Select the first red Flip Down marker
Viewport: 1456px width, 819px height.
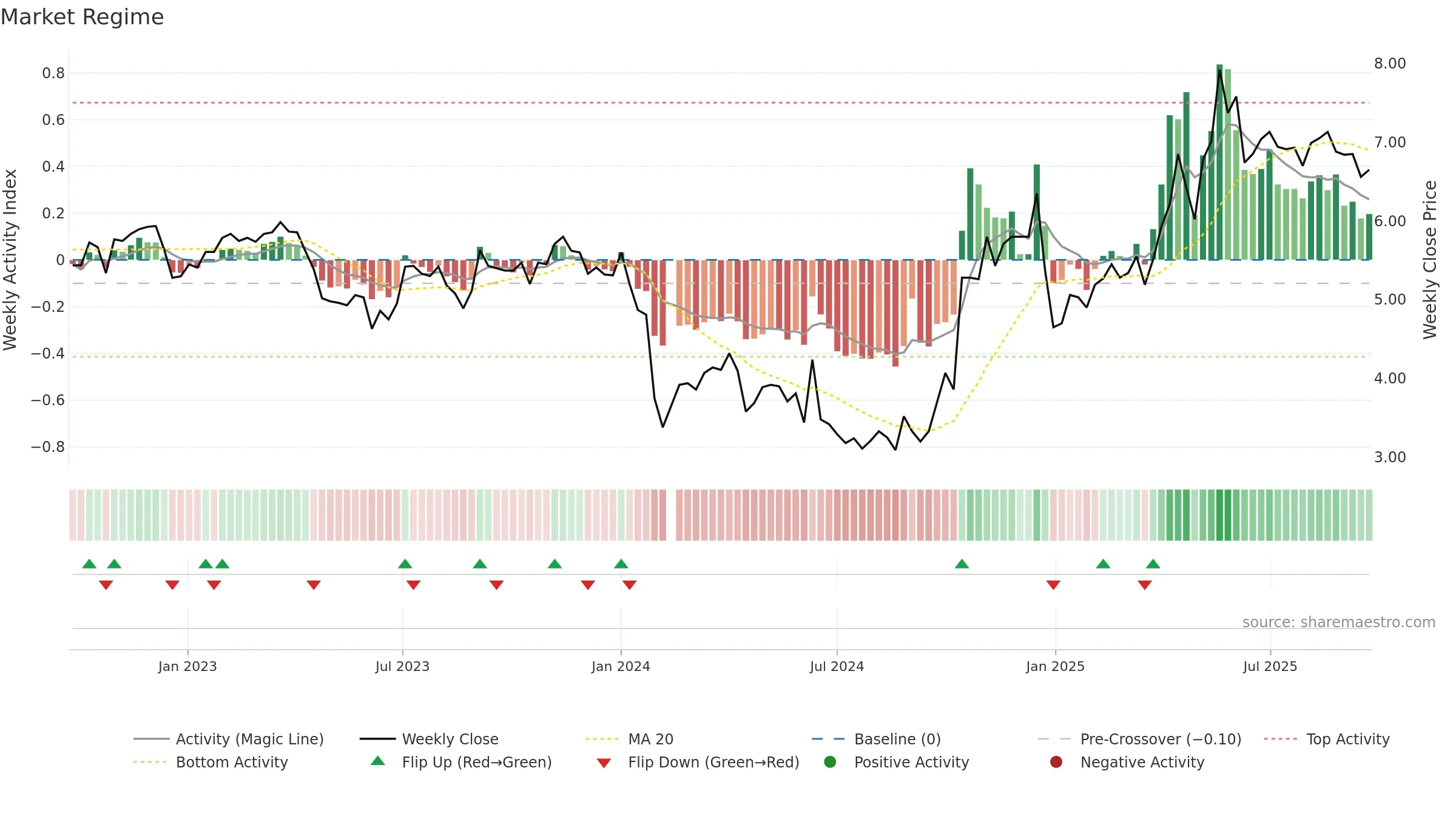coord(106,585)
